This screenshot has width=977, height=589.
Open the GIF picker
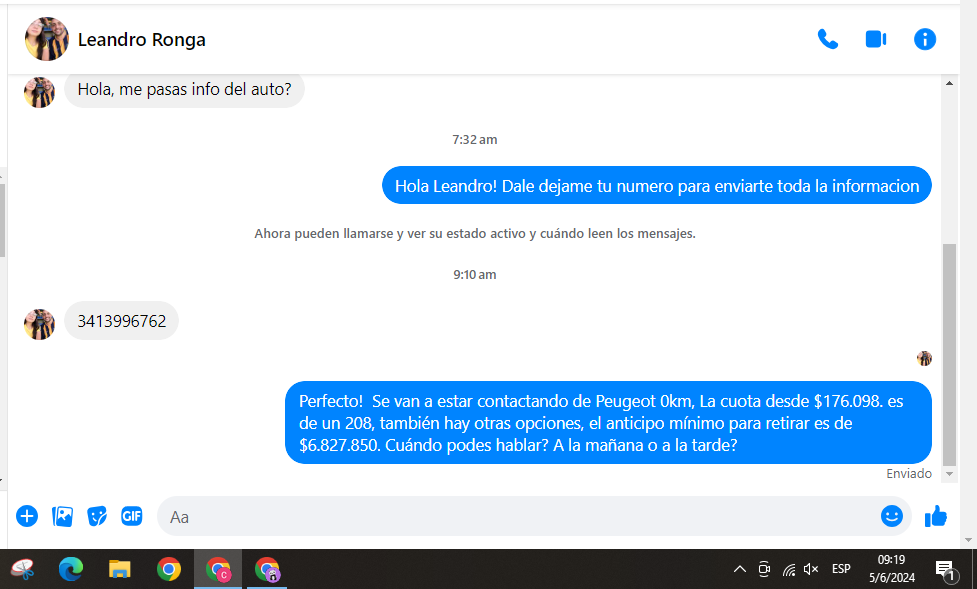point(132,516)
